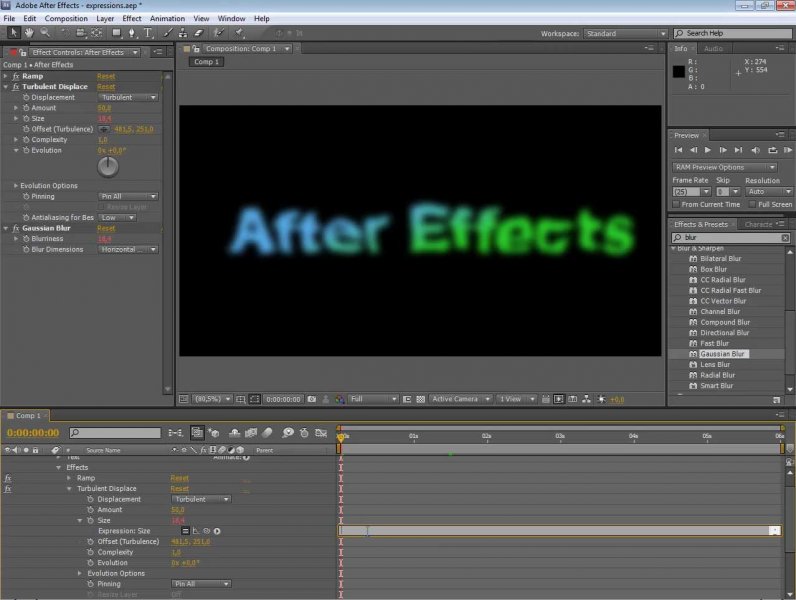Select the Zoom magnifier tool
Viewport: 796px width, 600px height.
tap(46, 33)
